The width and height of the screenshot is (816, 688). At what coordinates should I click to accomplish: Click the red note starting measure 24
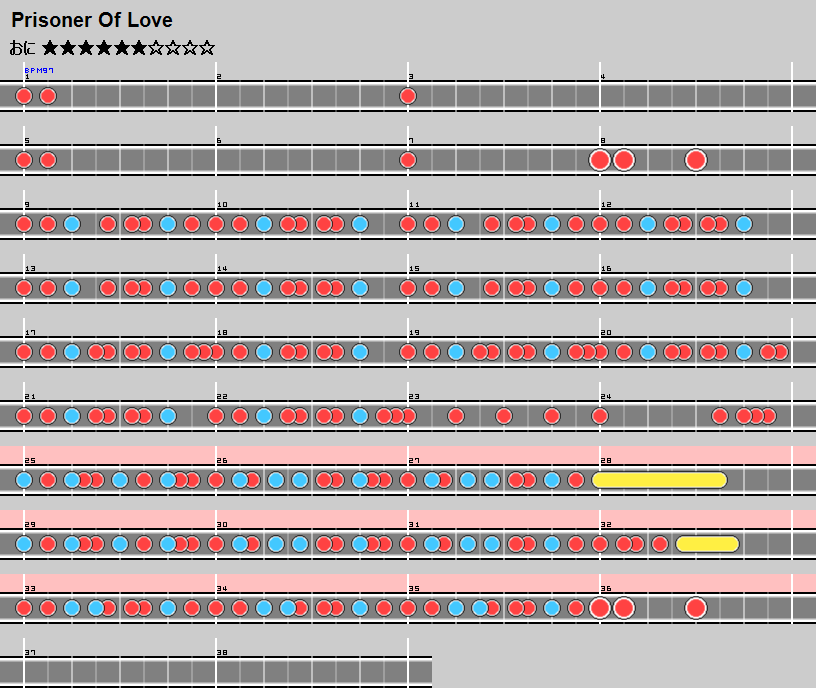click(600, 416)
